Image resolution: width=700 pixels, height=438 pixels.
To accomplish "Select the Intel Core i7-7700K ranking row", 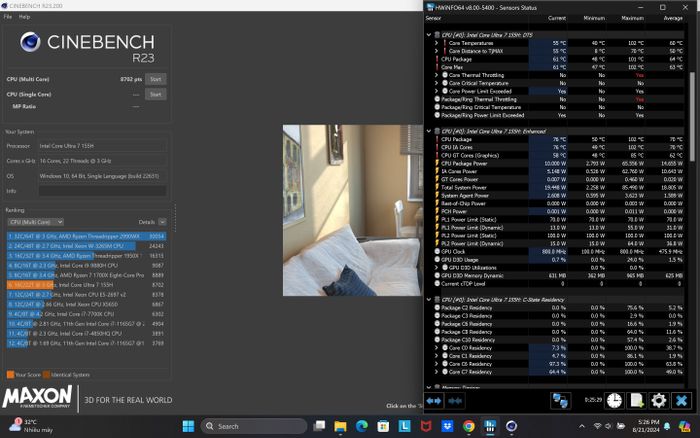I will coord(87,314).
